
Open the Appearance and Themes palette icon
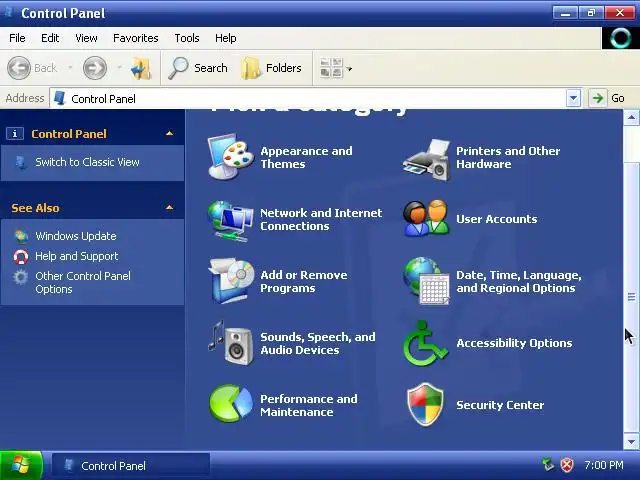tap(231, 157)
